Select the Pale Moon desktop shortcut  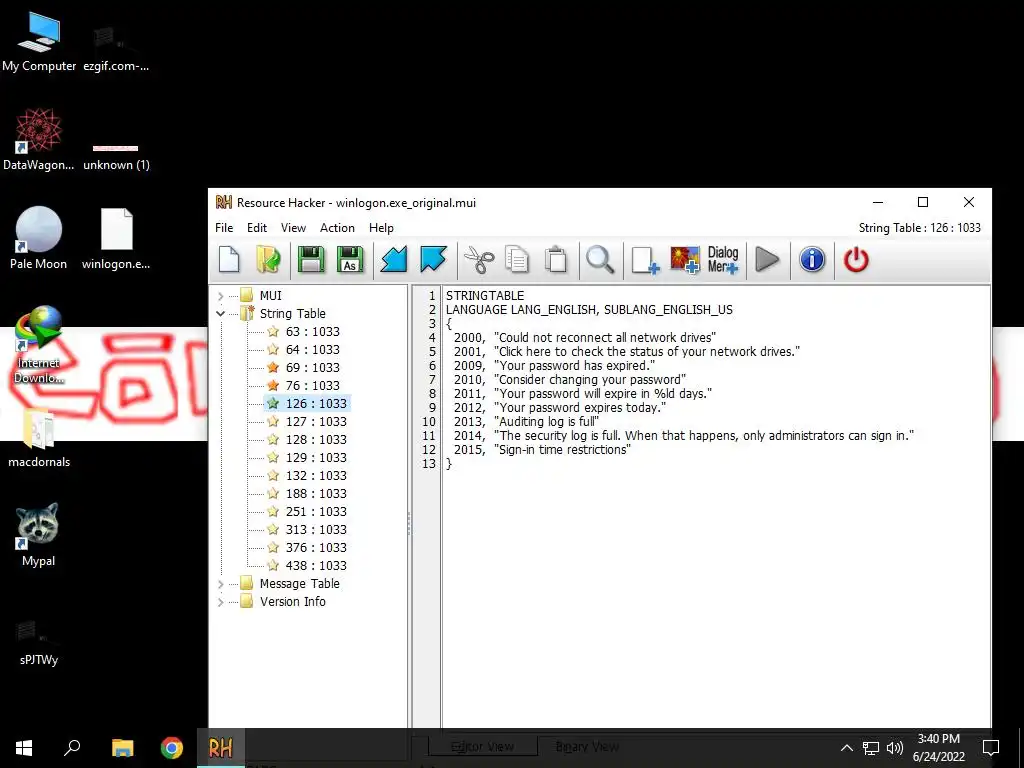click(x=39, y=238)
